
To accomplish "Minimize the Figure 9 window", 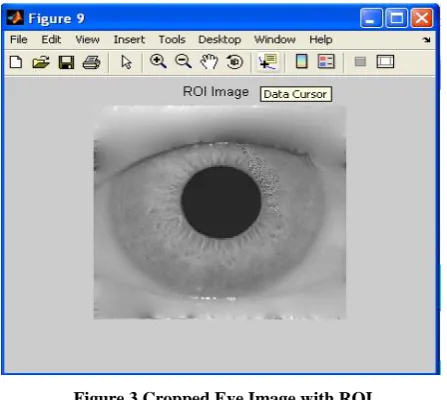I will click(x=371, y=18).
